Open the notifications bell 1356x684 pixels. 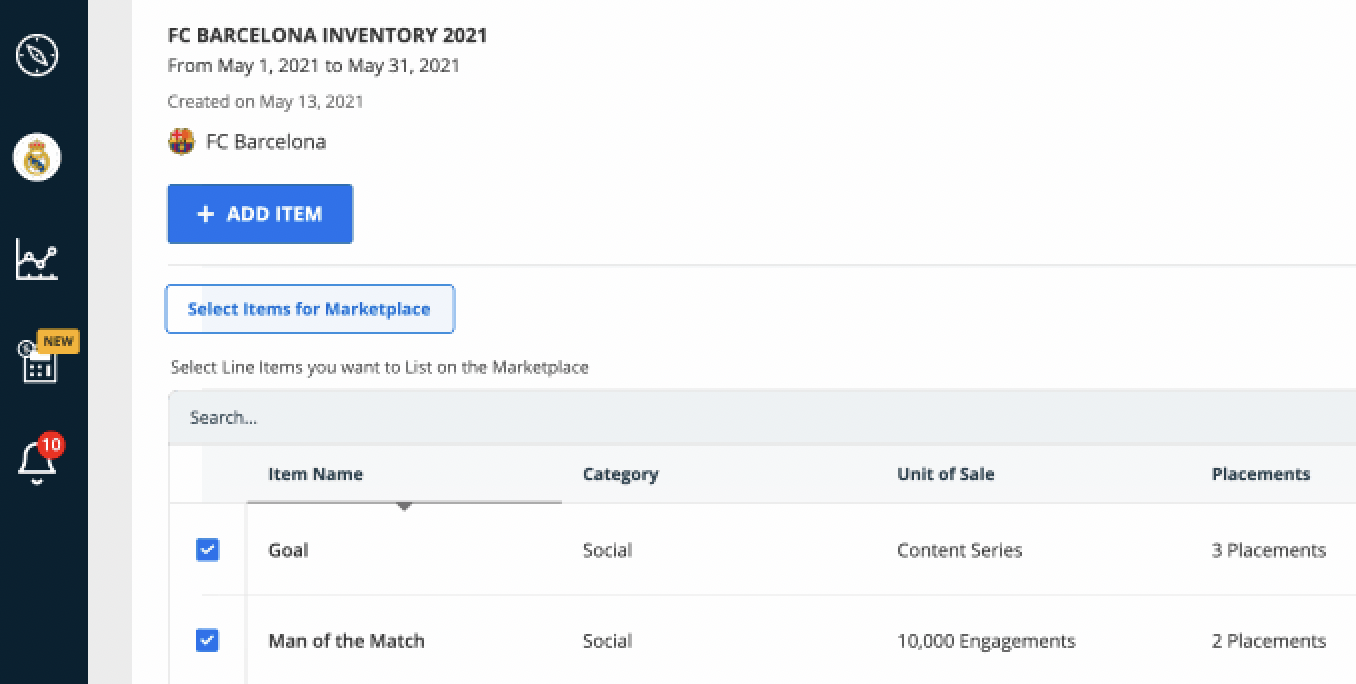[x=37, y=463]
